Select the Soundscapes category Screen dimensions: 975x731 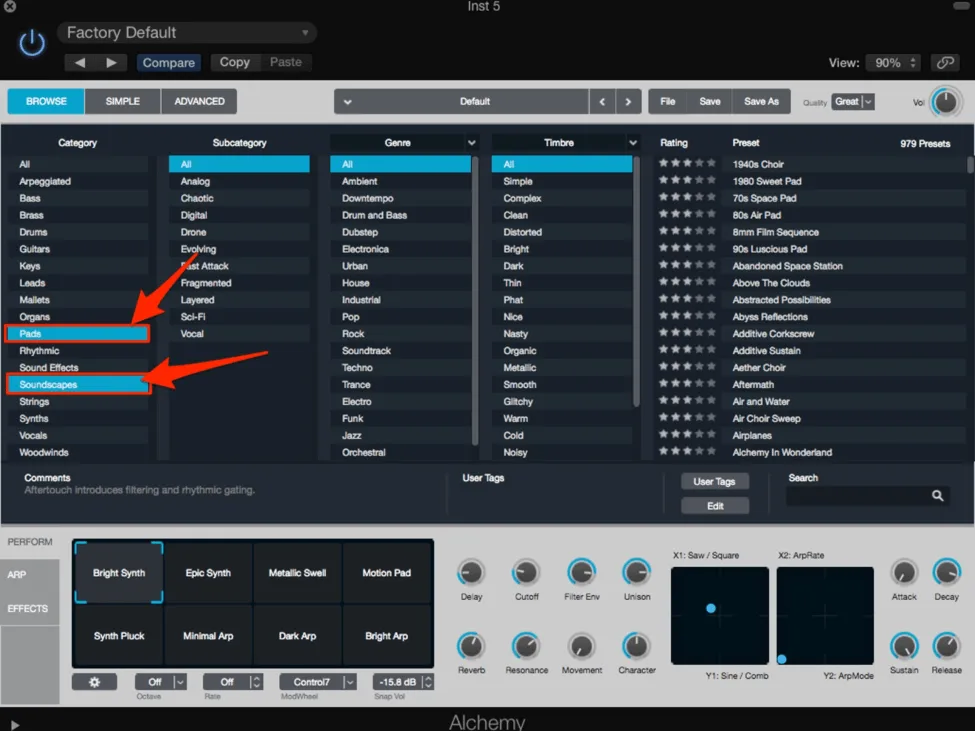click(78, 385)
